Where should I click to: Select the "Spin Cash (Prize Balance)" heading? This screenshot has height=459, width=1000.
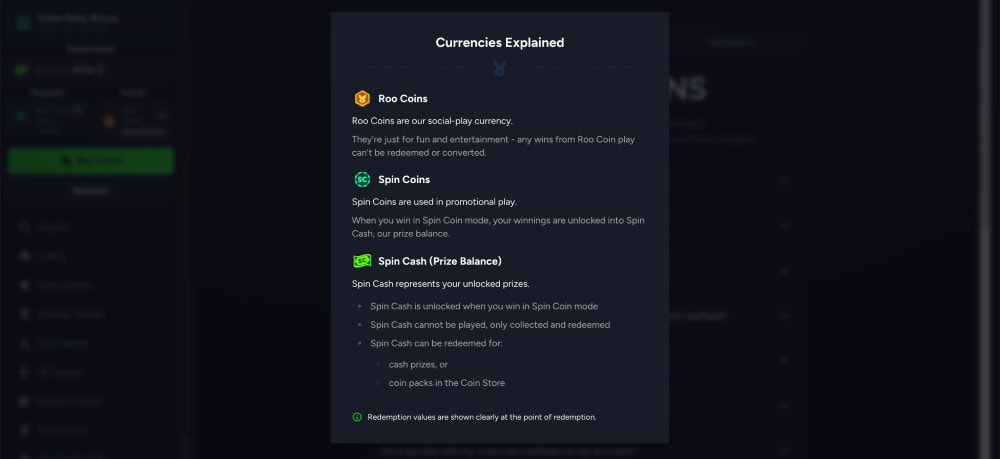coord(440,261)
